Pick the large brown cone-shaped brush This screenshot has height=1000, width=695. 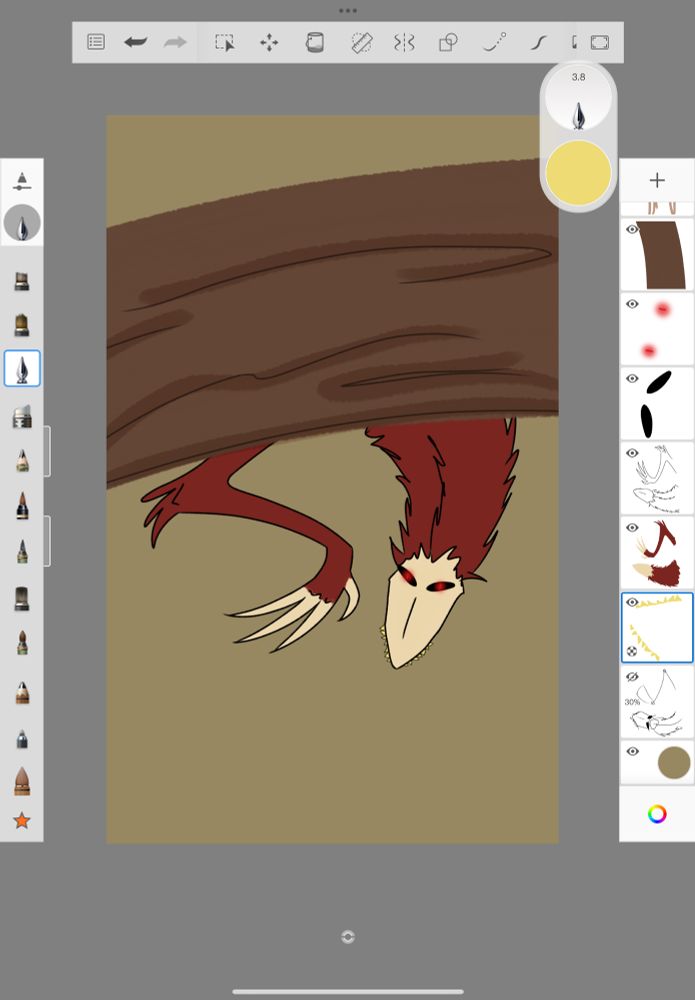(x=22, y=781)
